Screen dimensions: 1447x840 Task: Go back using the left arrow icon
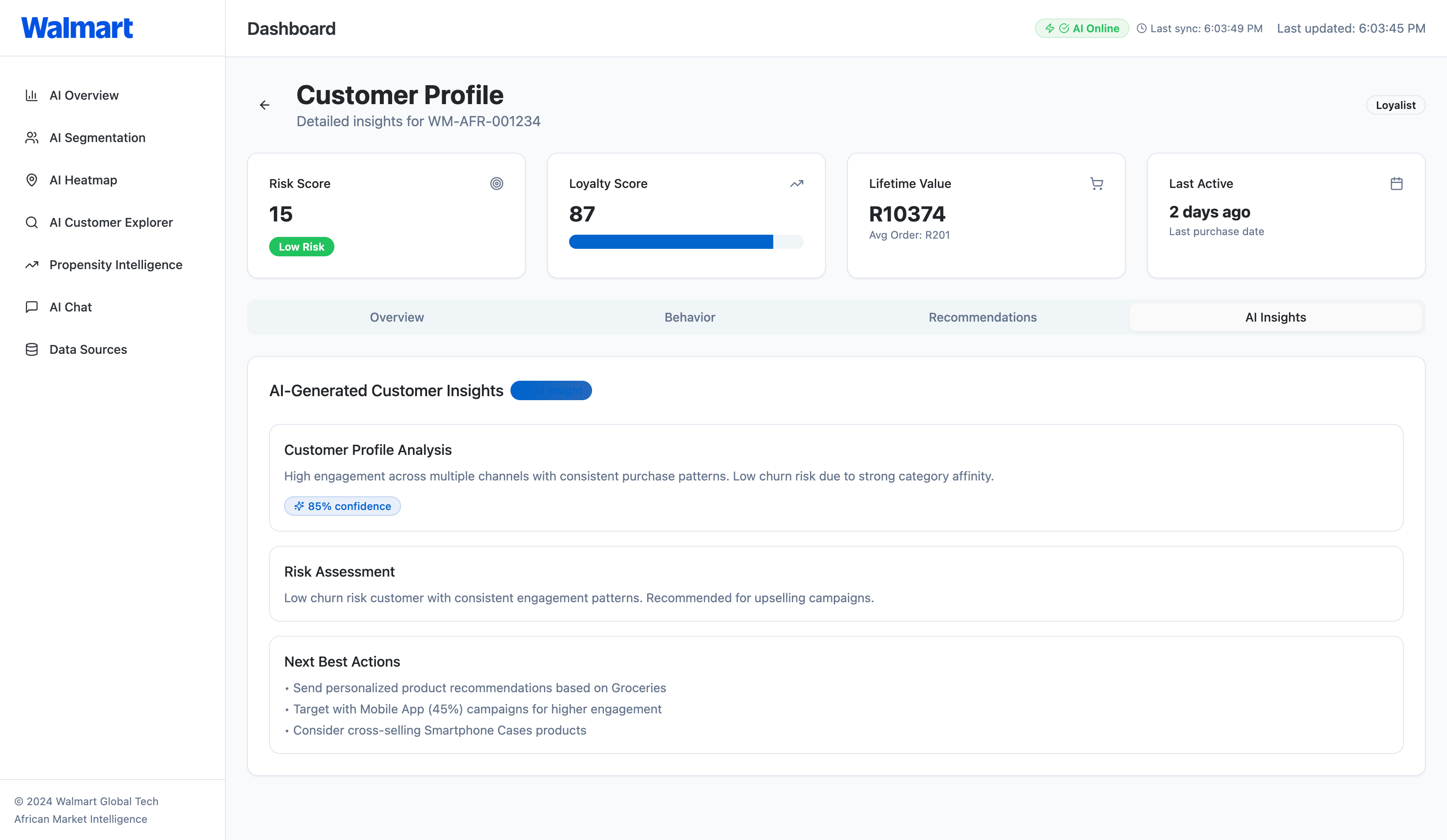[x=265, y=105]
